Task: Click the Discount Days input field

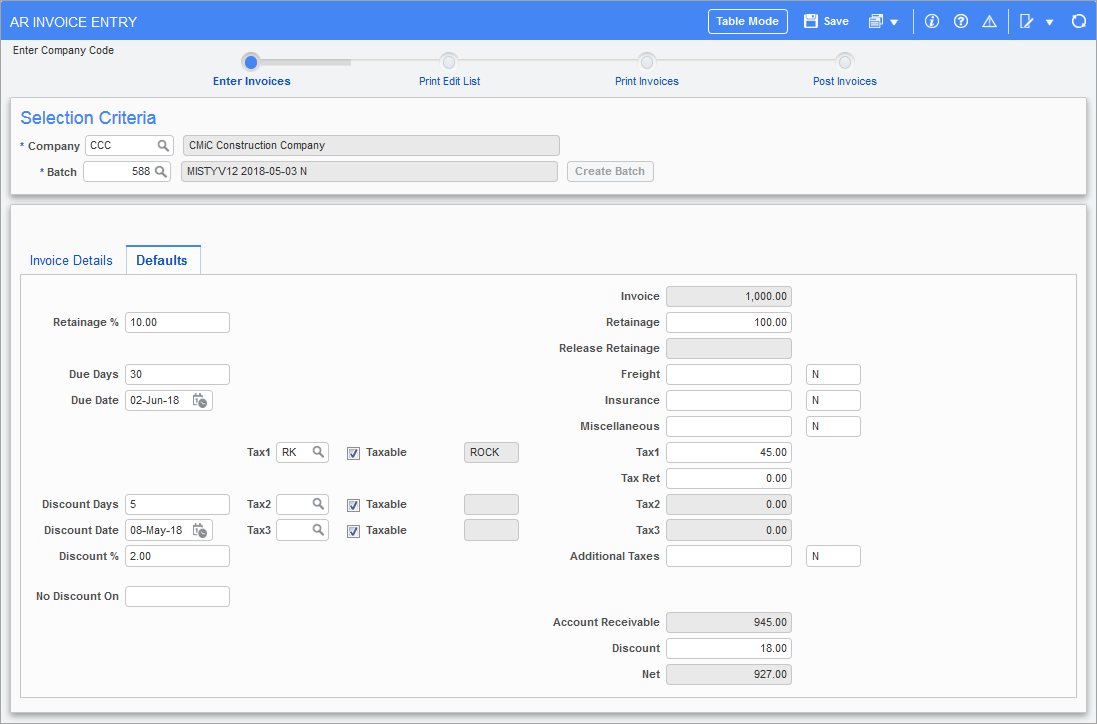Action: (178, 504)
